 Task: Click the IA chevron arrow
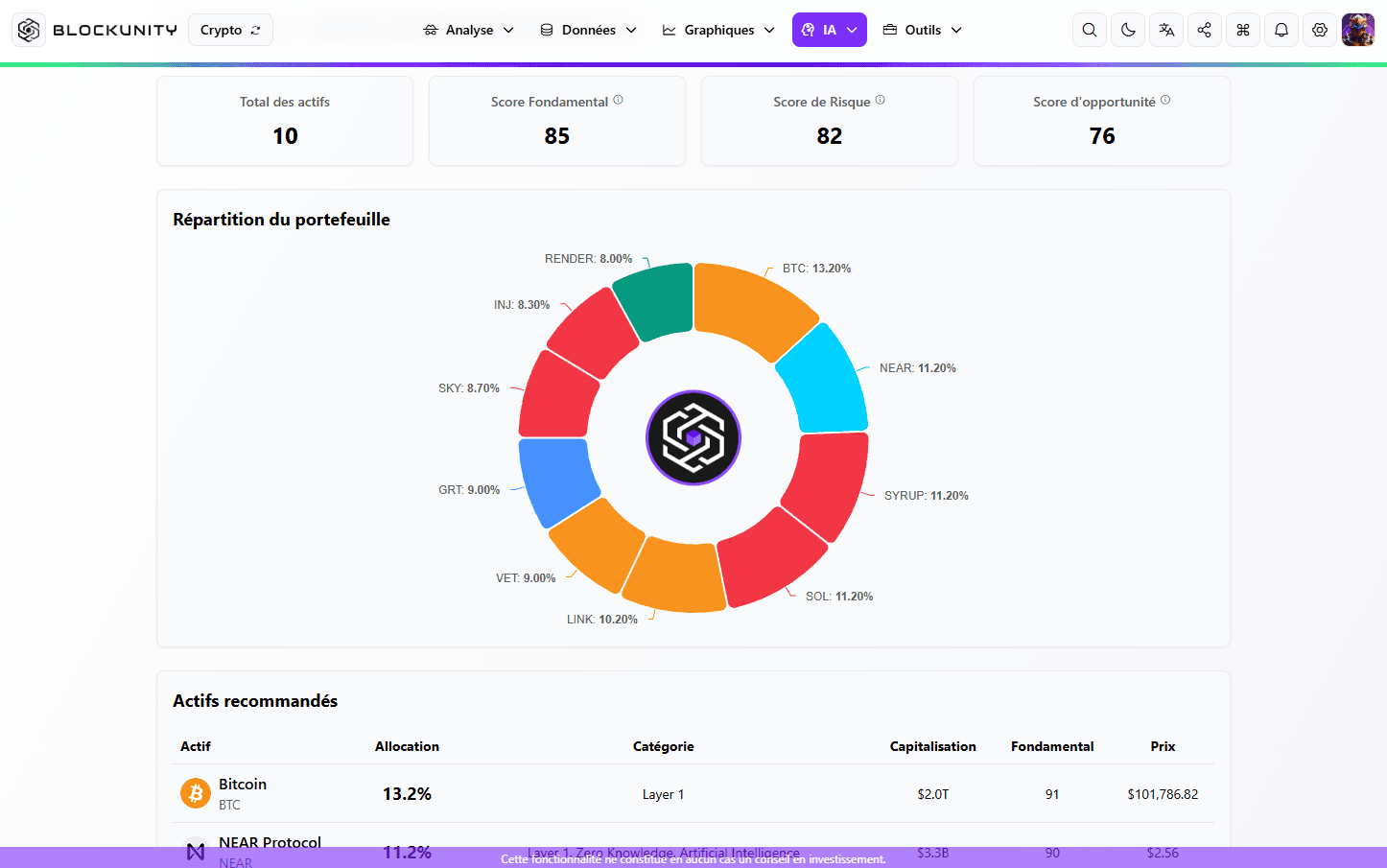(852, 30)
